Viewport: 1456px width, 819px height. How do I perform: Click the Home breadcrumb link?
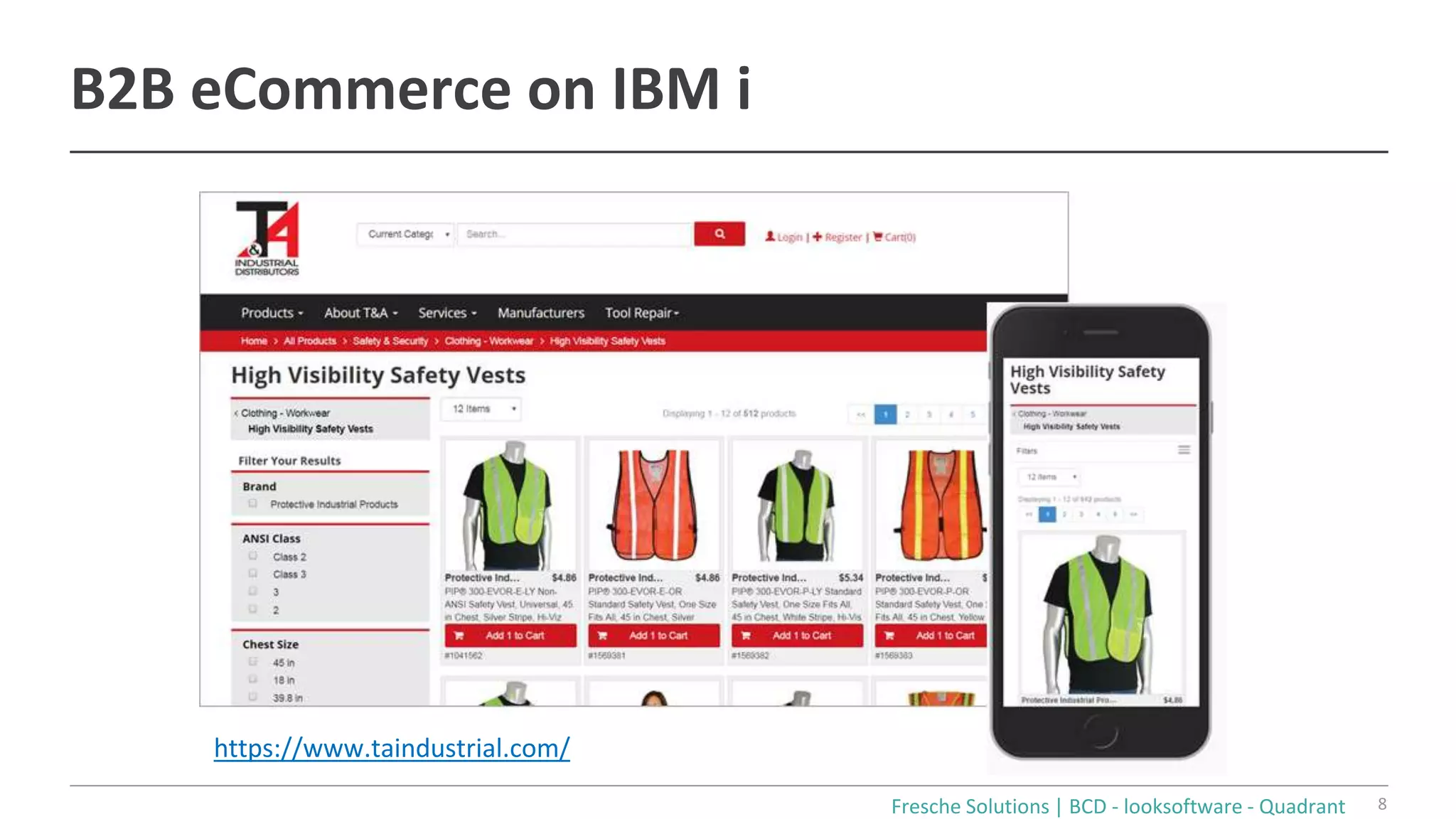click(254, 341)
